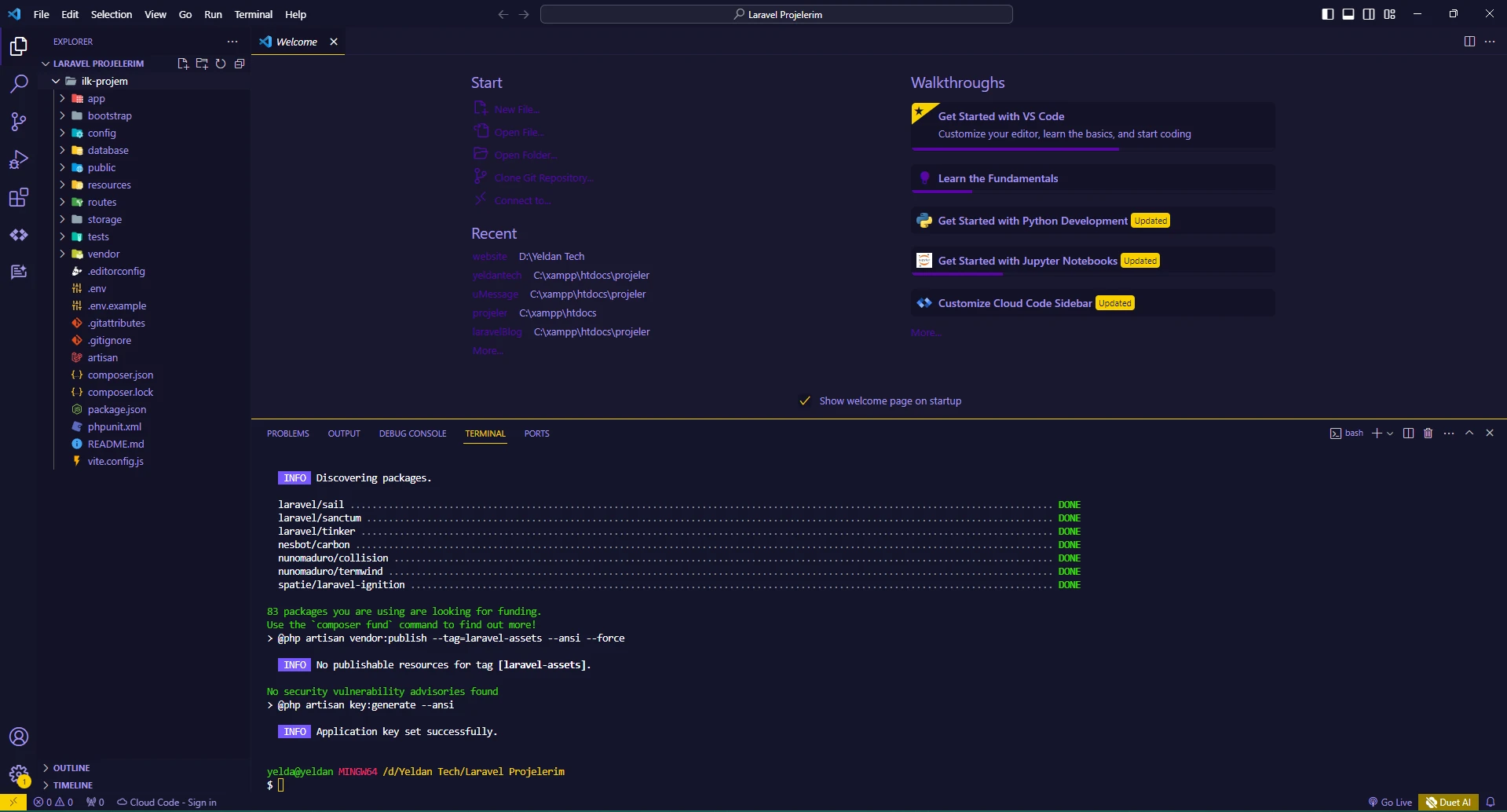Split the editor to the right
This screenshot has width=1507, height=812.
pos(1469,42)
